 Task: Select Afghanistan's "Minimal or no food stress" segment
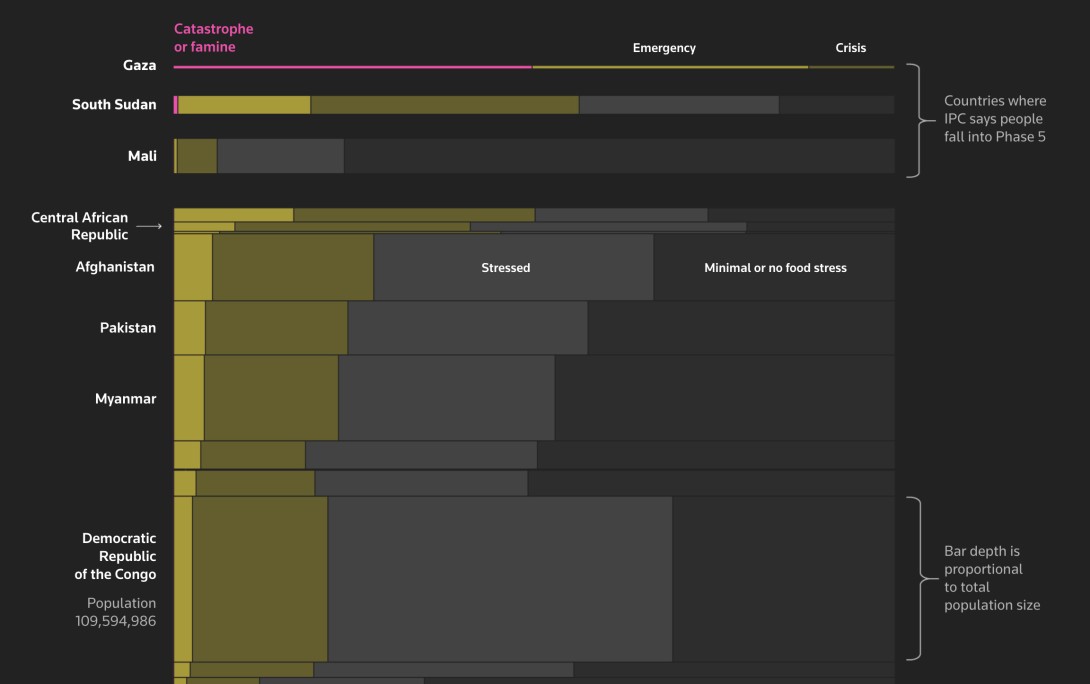[x=775, y=268]
